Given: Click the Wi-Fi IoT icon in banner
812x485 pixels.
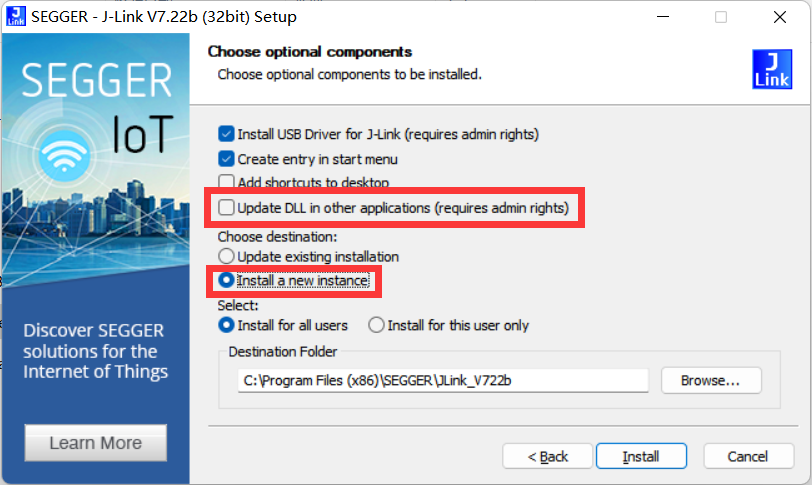Looking at the screenshot, I should pos(64,155).
